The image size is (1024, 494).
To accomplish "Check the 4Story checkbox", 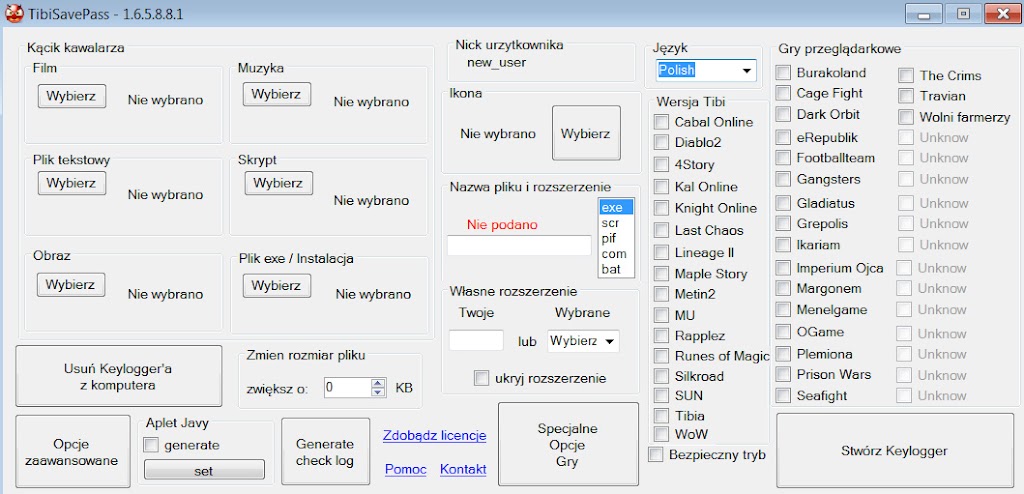I will tap(662, 164).
